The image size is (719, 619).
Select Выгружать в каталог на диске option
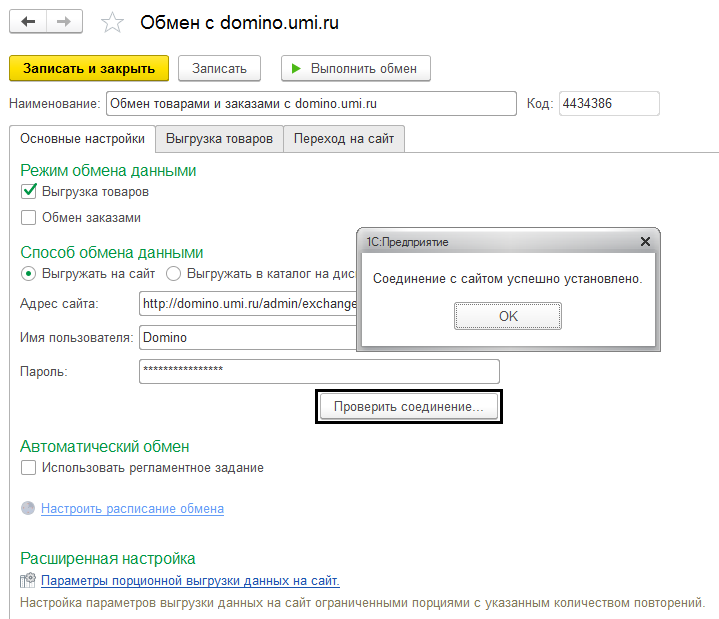pos(174,272)
